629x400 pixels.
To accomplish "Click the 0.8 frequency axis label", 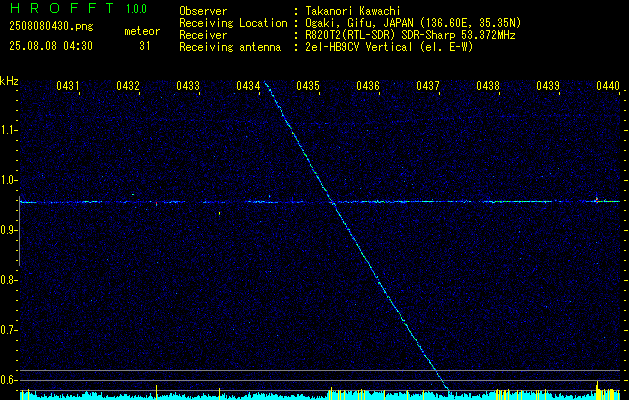I will (x=8, y=280).
